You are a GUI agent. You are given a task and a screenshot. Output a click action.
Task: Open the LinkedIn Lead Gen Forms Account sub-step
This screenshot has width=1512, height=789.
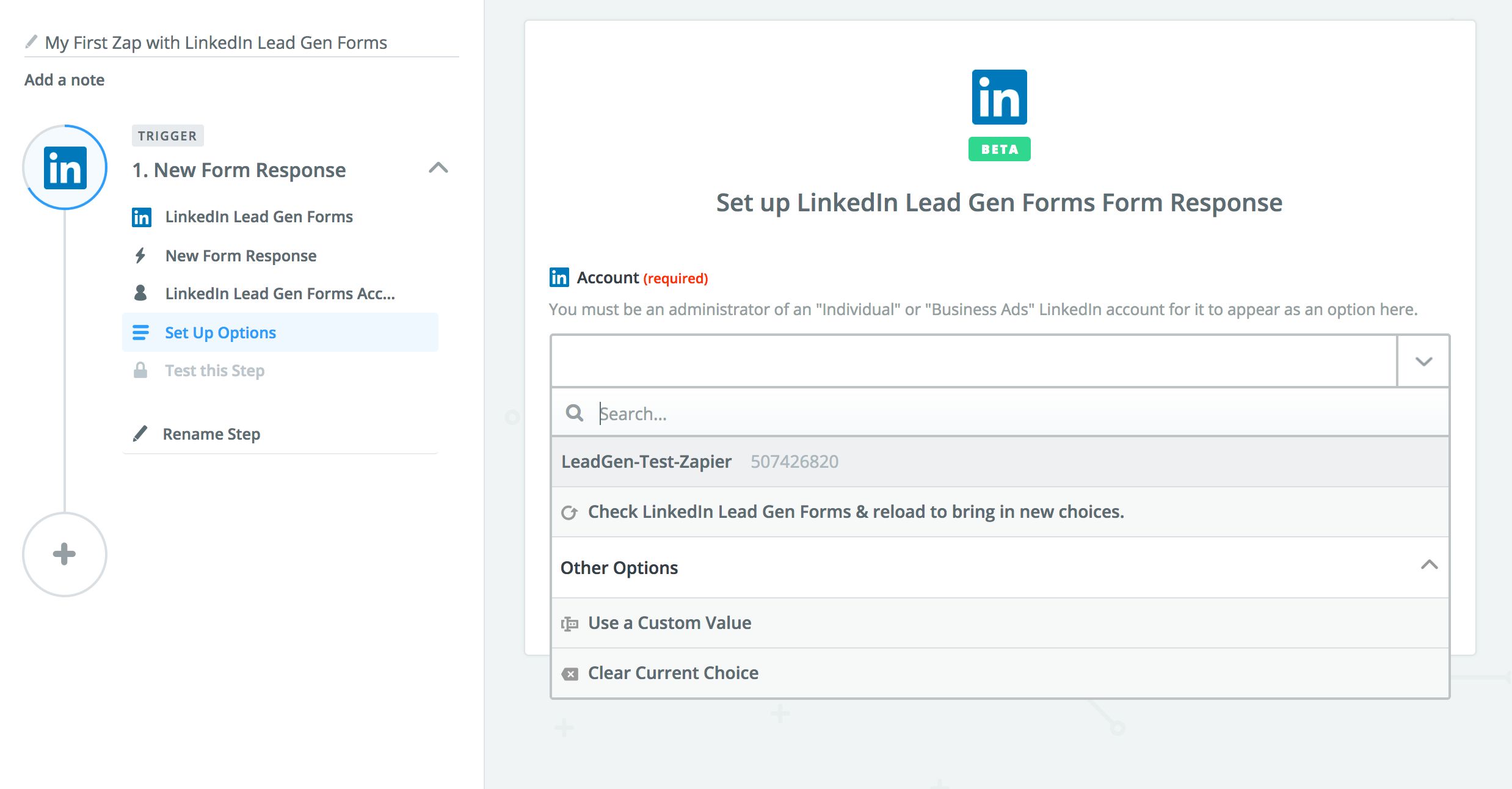280,294
